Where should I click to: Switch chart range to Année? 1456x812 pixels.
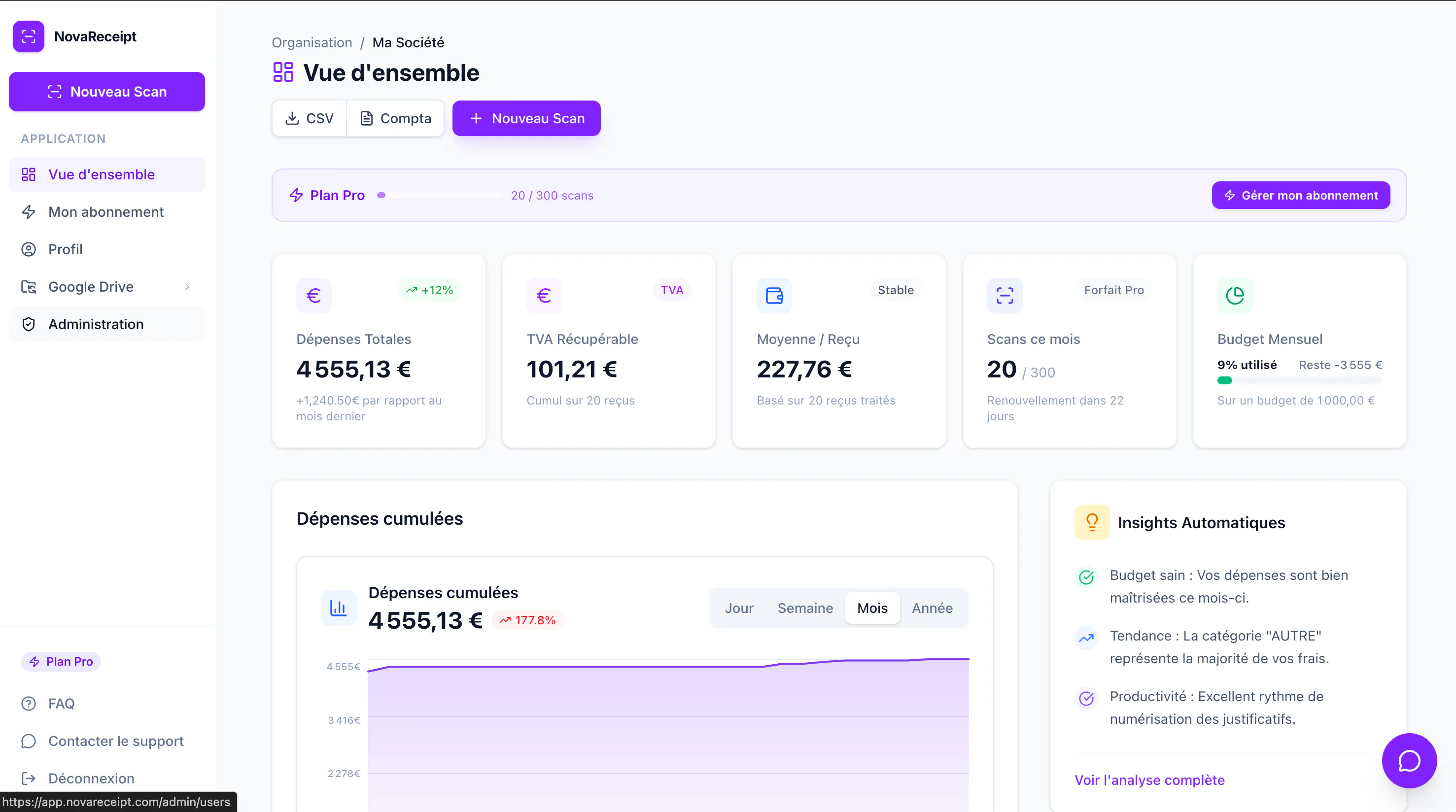932,608
